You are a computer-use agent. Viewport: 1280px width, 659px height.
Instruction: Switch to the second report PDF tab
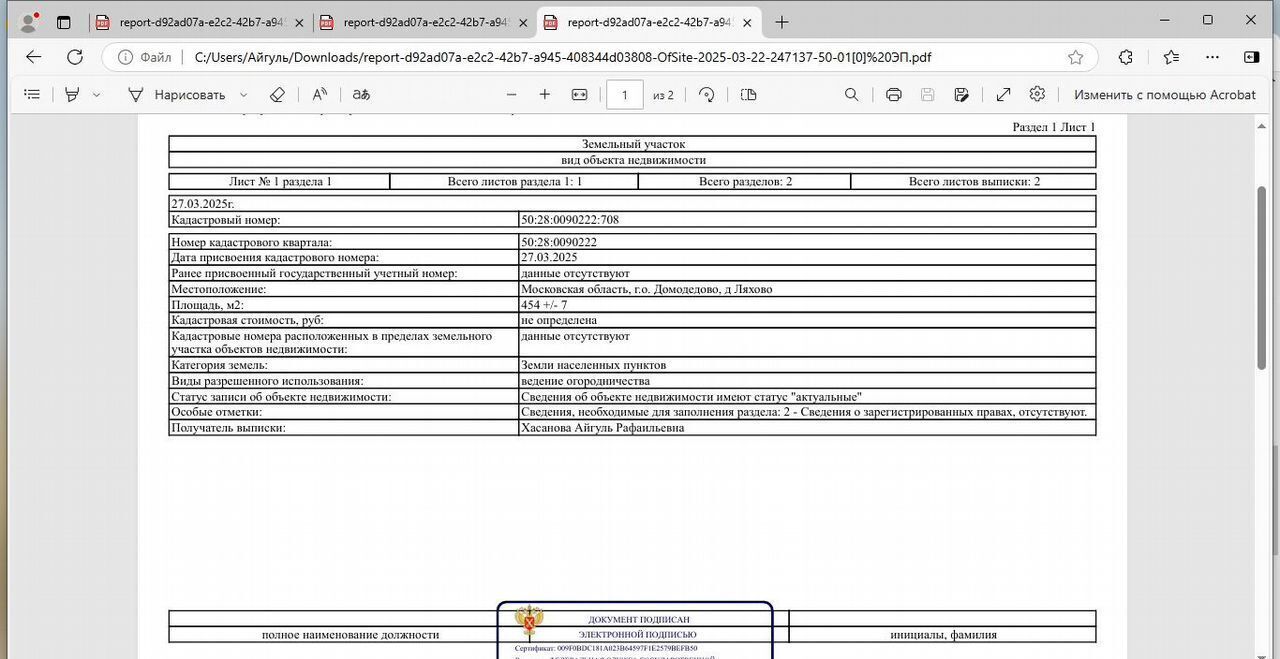pyautogui.click(x=424, y=22)
